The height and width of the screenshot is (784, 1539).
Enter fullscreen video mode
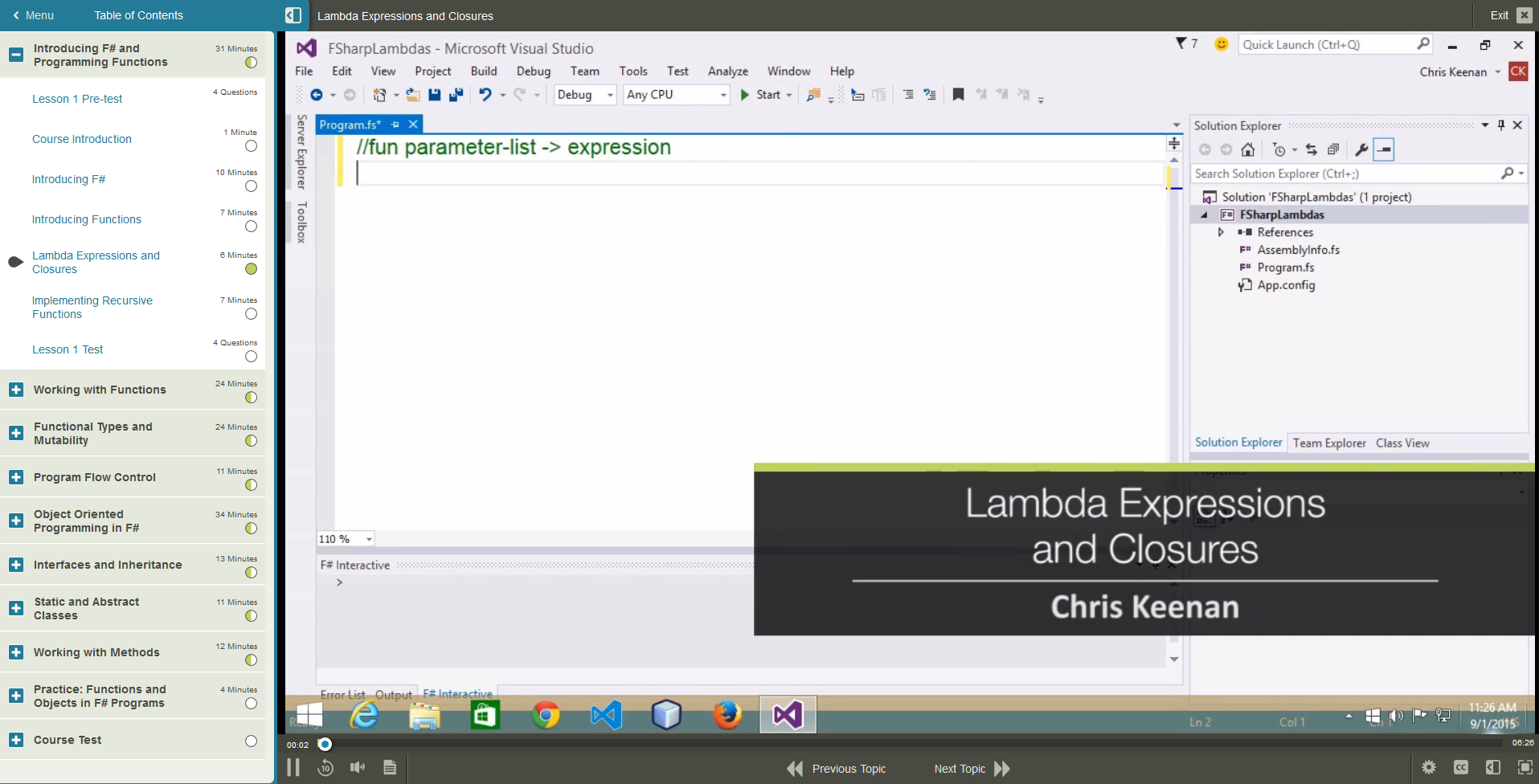coord(1525,768)
